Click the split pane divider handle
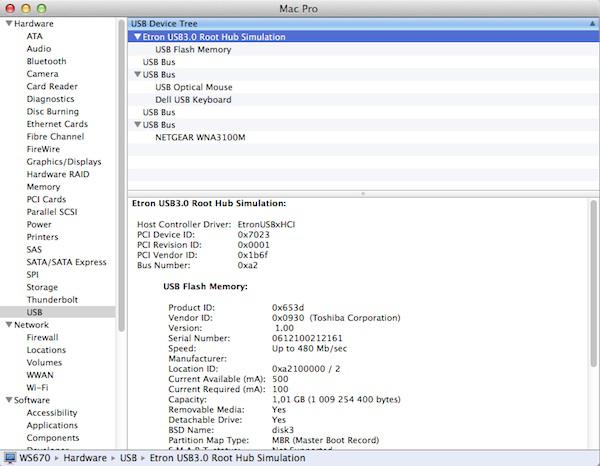This screenshot has width=600, height=466. click(362, 193)
